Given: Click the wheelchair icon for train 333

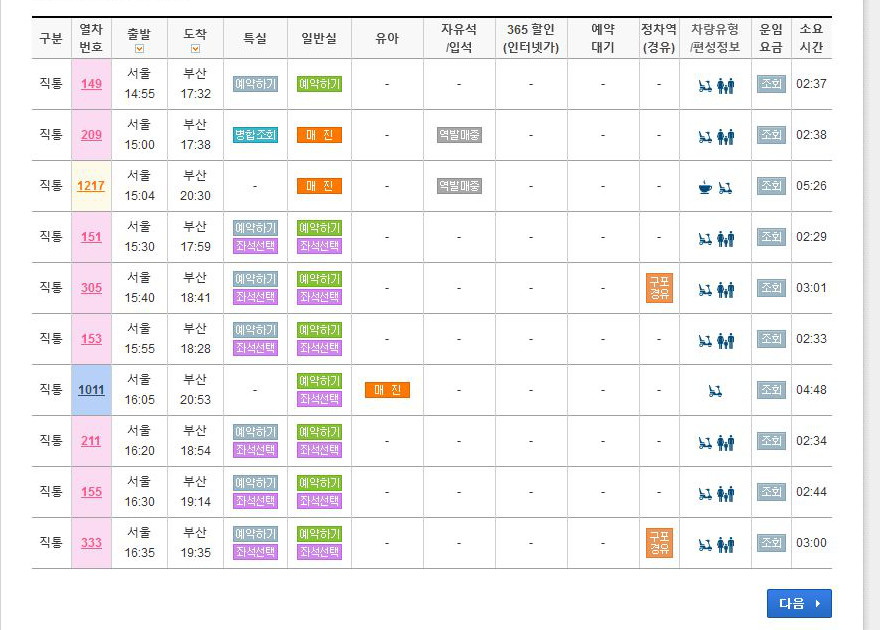Looking at the screenshot, I should click(x=705, y=544).
